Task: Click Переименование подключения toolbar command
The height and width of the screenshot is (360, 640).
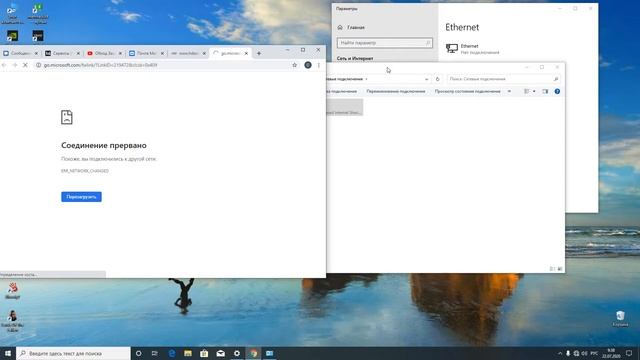Action: (x=396, y=91)
